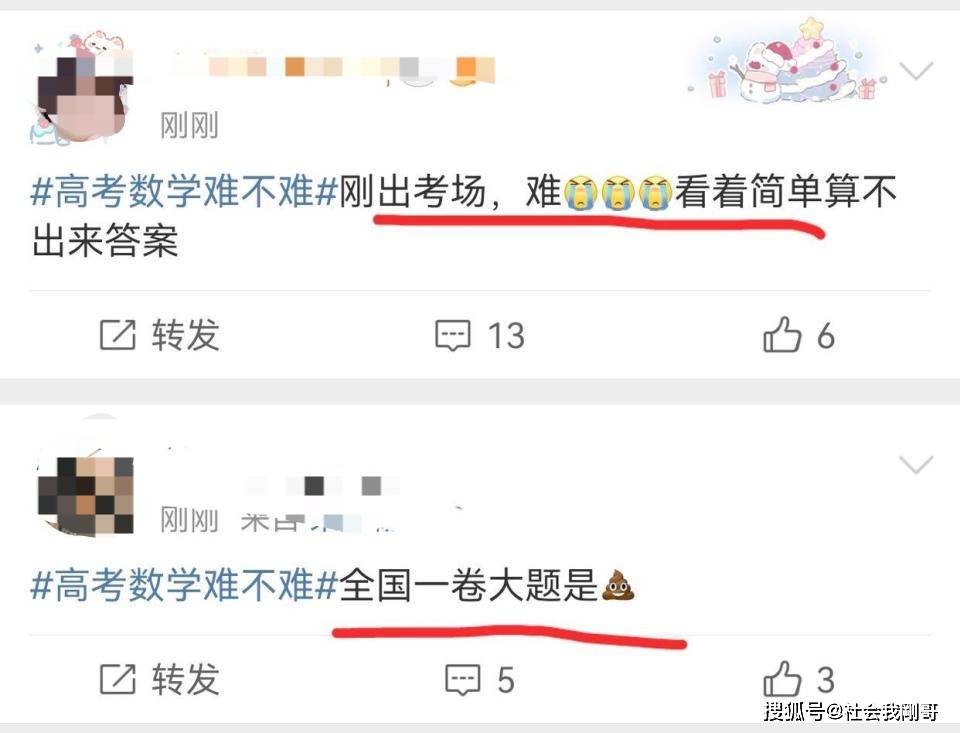Expand the first post's chevron menu
Screen dimensions: 960x733
pyautogui.click(x=916, y=71)
